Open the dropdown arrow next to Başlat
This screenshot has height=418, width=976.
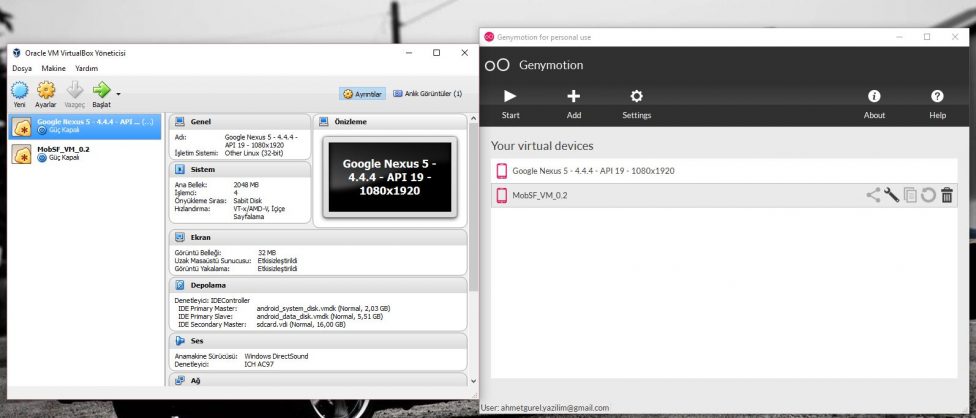(119, 94)
